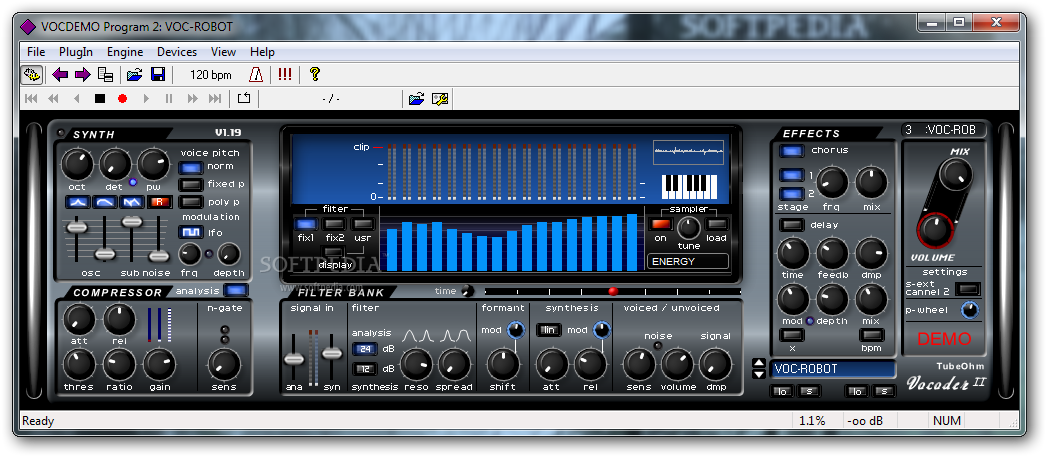Screen dimensions: 1047x457
Task: Click the mini keyboard in display
Action: 689,186
